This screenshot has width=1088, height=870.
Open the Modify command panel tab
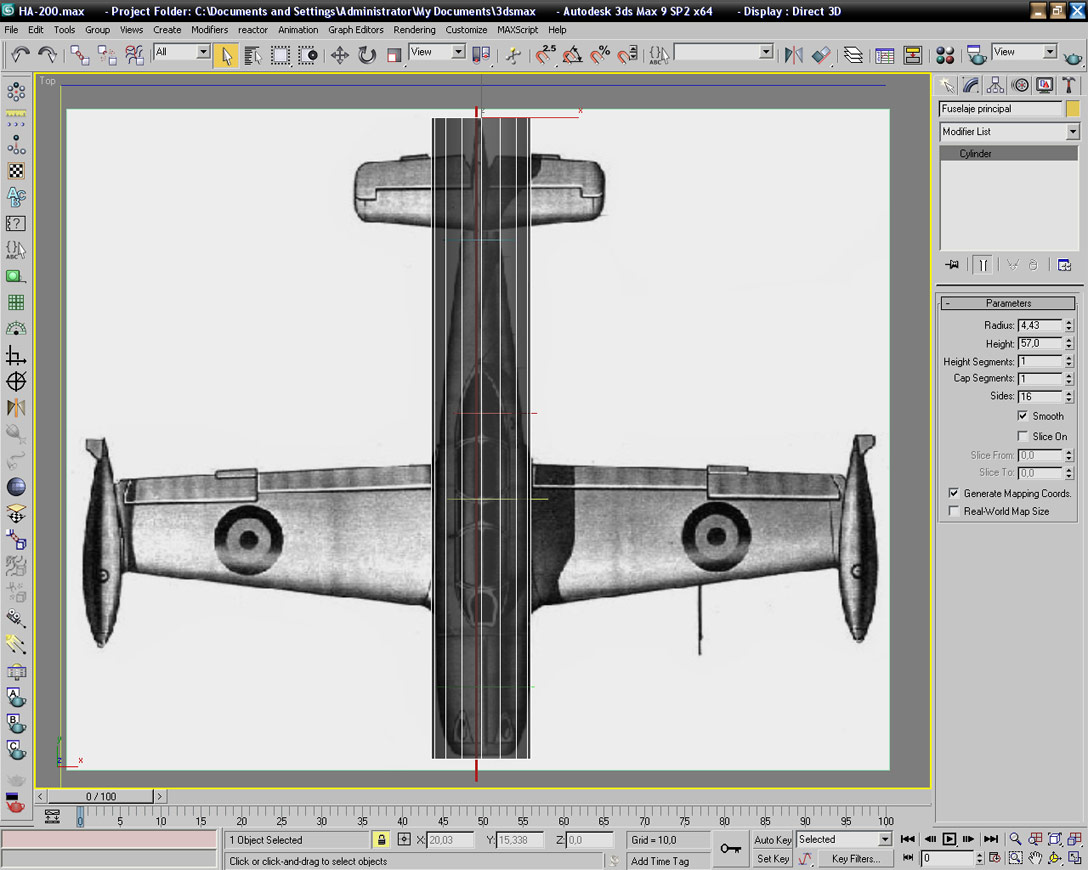coord(971,85)
